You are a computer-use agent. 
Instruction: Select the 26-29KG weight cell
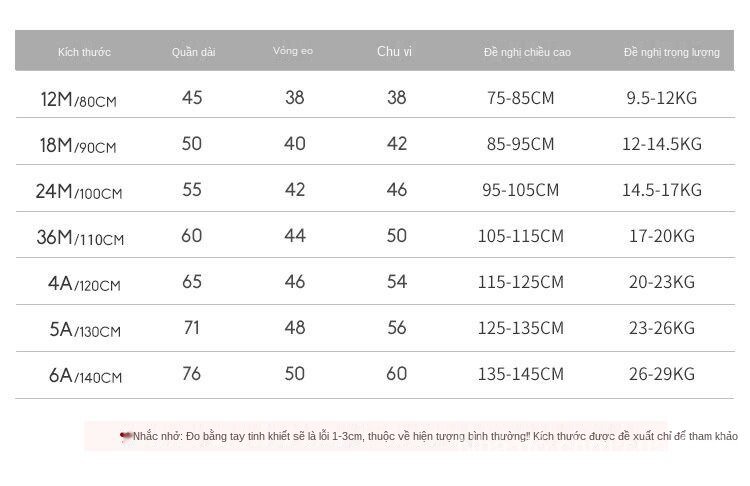[x=660, y=375]
